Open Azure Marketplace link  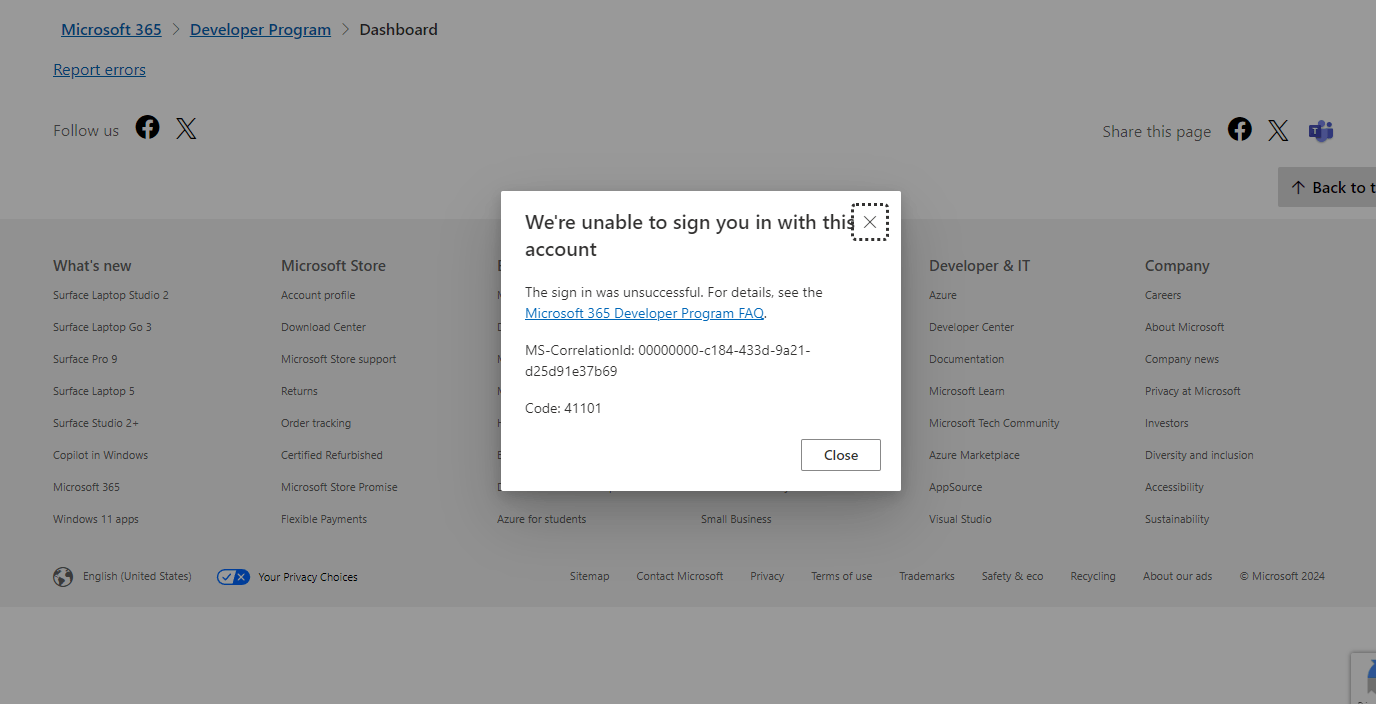coord(974,455)
